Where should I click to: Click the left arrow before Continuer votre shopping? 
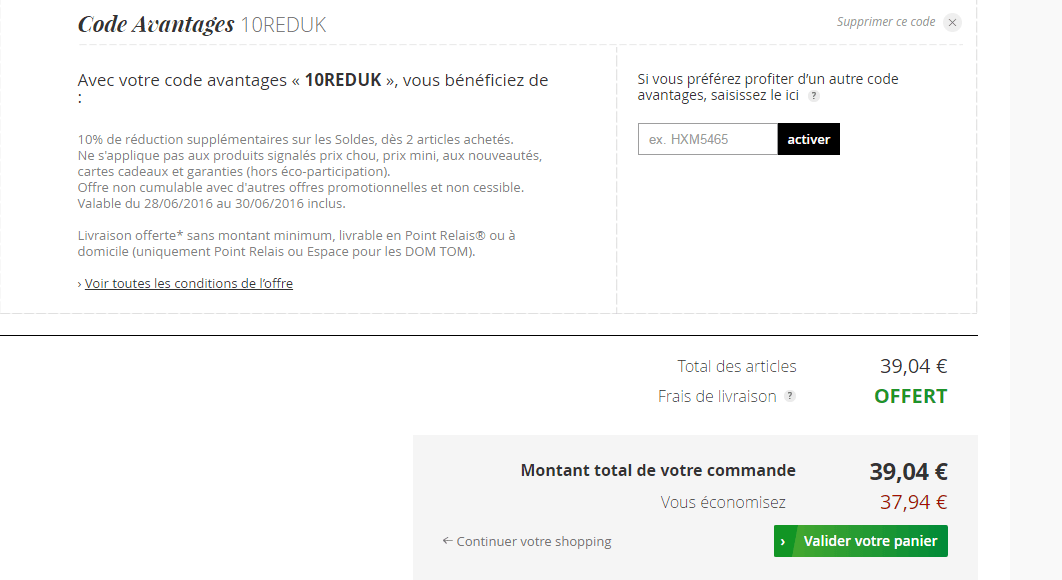pos(447,541)
